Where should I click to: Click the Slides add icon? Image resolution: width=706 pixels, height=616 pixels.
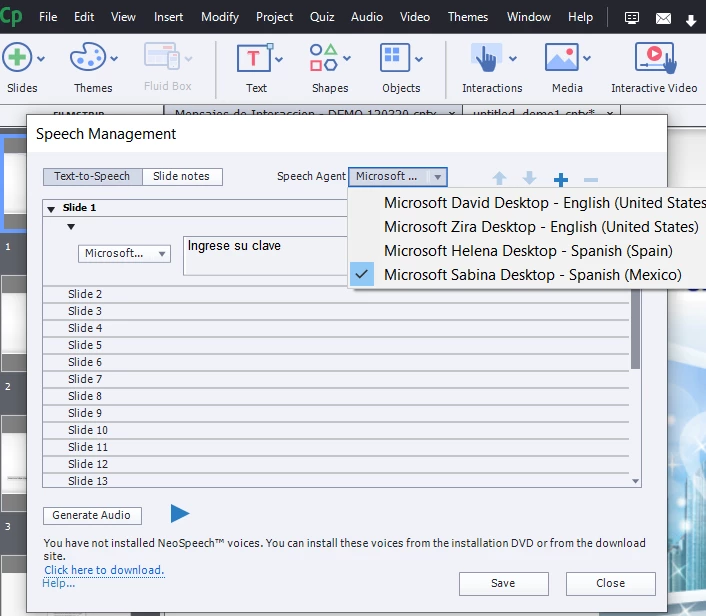[17, 57]
